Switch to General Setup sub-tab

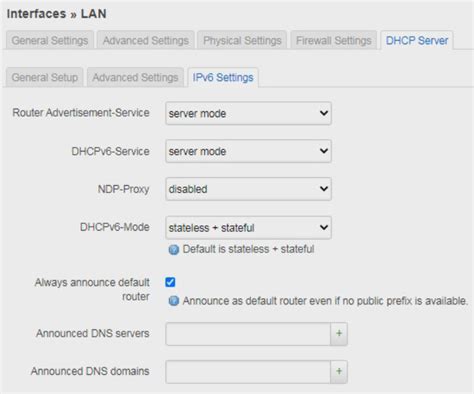click(x=45, y=77)
